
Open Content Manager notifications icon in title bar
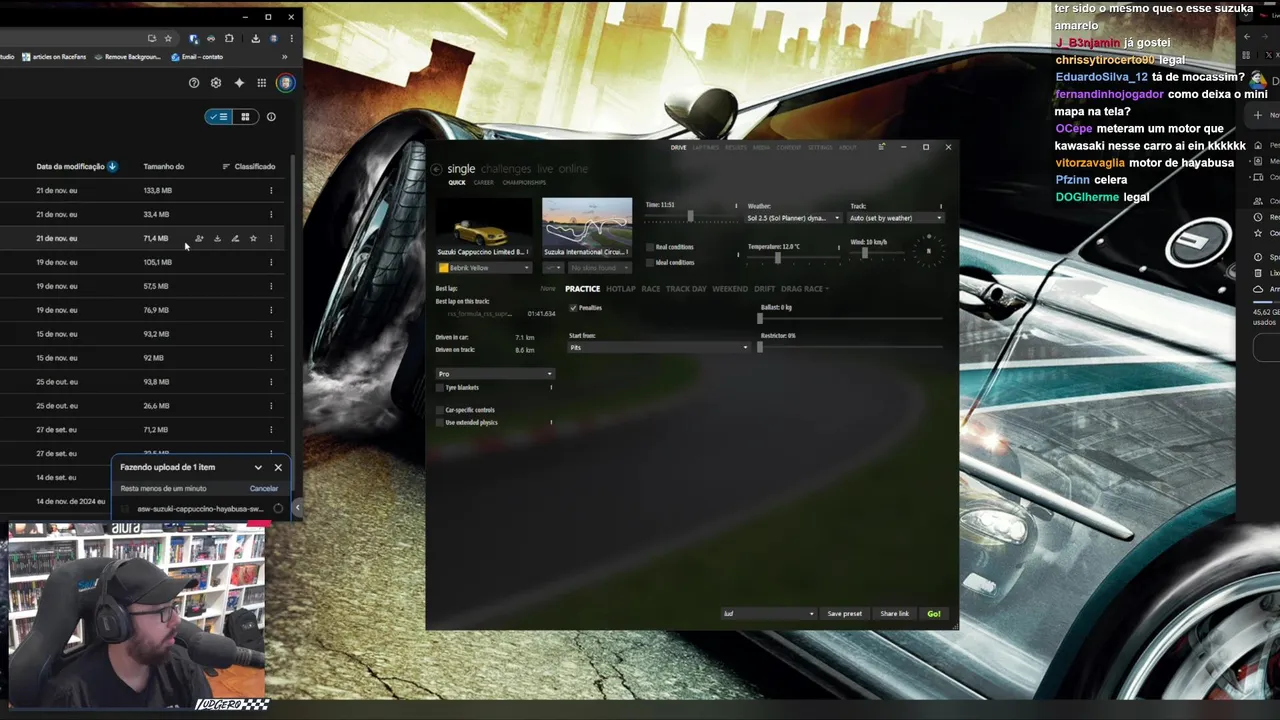tap(881, 147)
